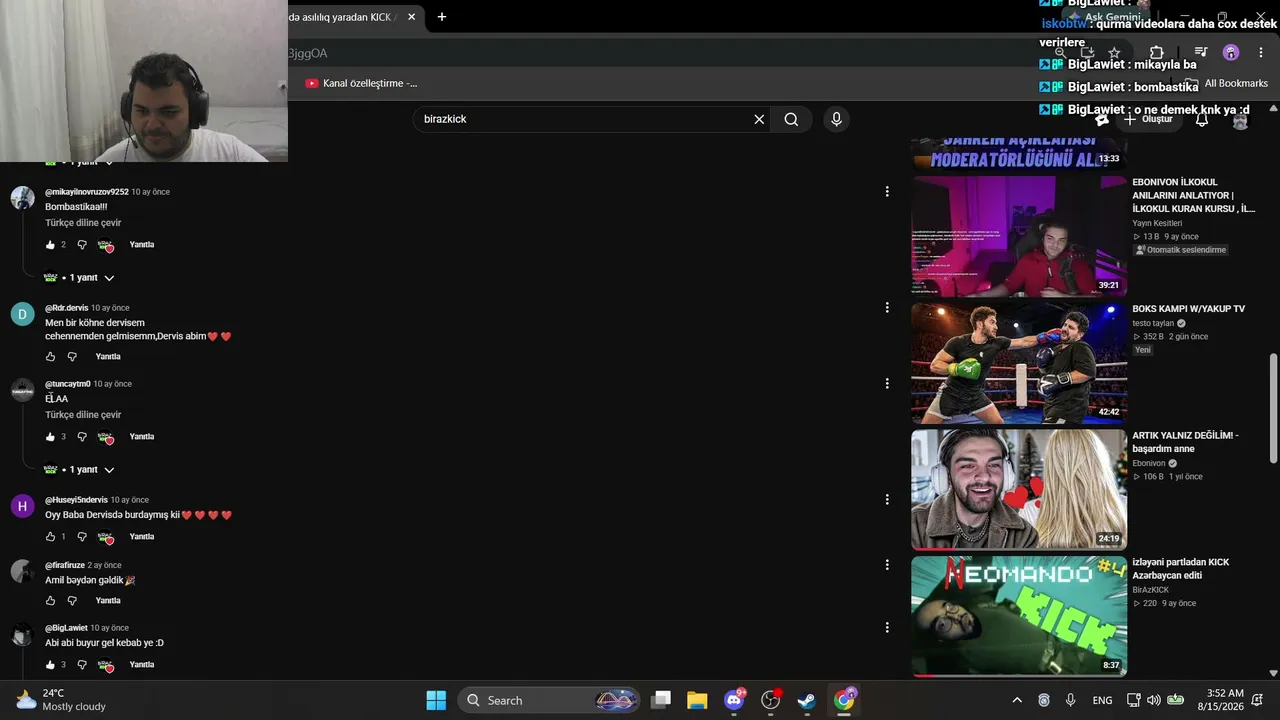Start voice search with the microphone

(836, 119)
